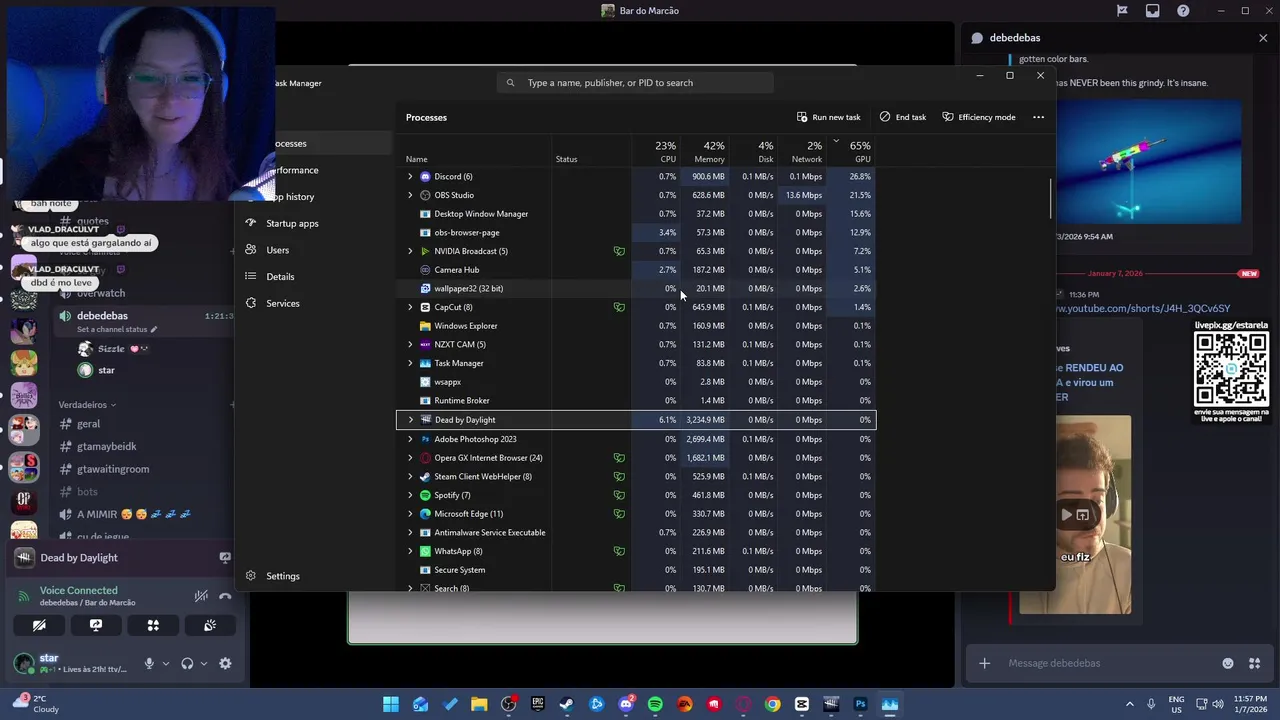
Task: Play the embedded YouTube short video
Action: [1066, 515]
